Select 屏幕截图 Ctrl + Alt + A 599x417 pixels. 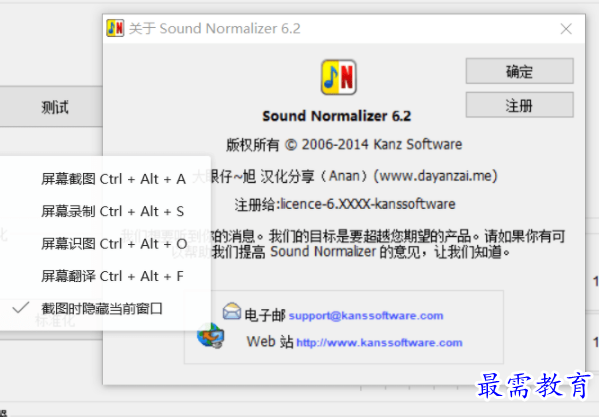(113, 179)
